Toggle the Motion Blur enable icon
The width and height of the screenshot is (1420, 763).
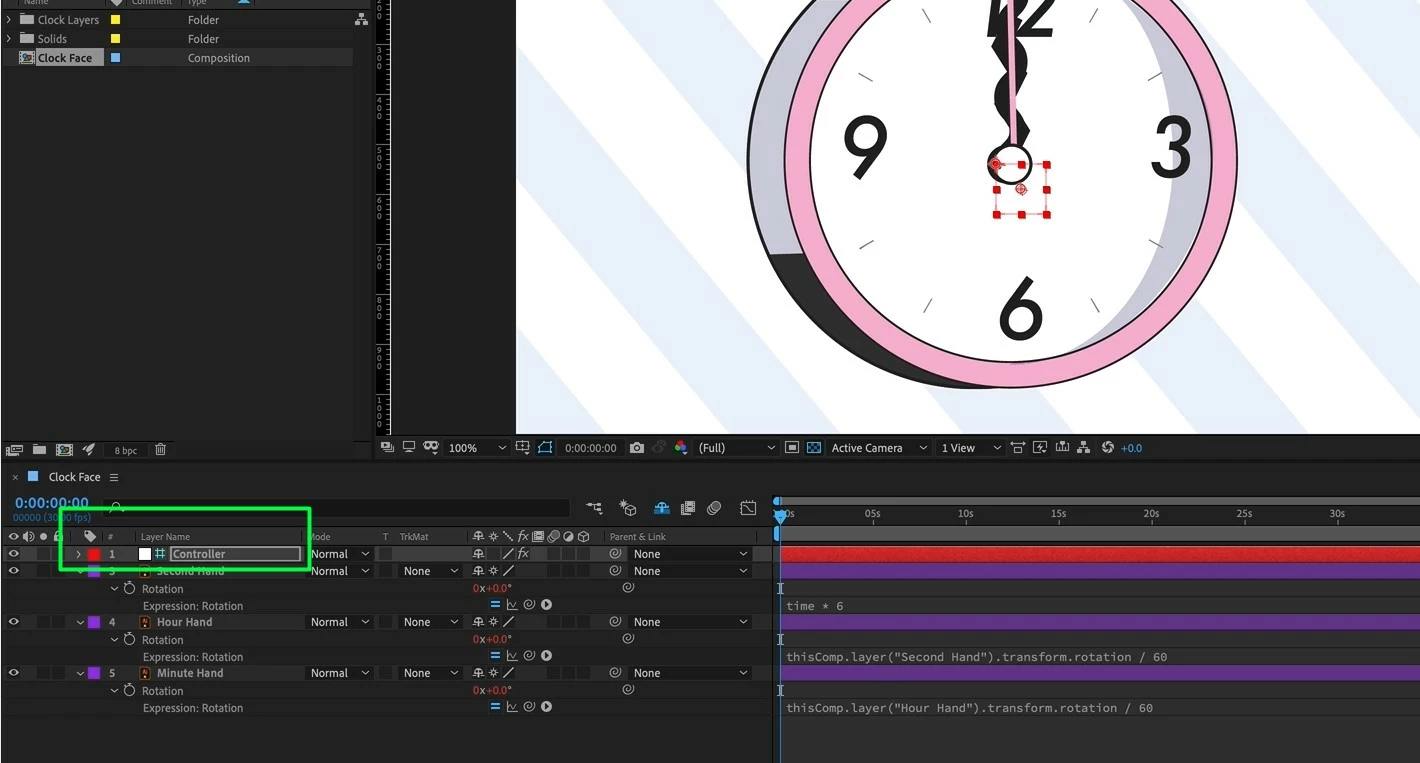[714, 508]
